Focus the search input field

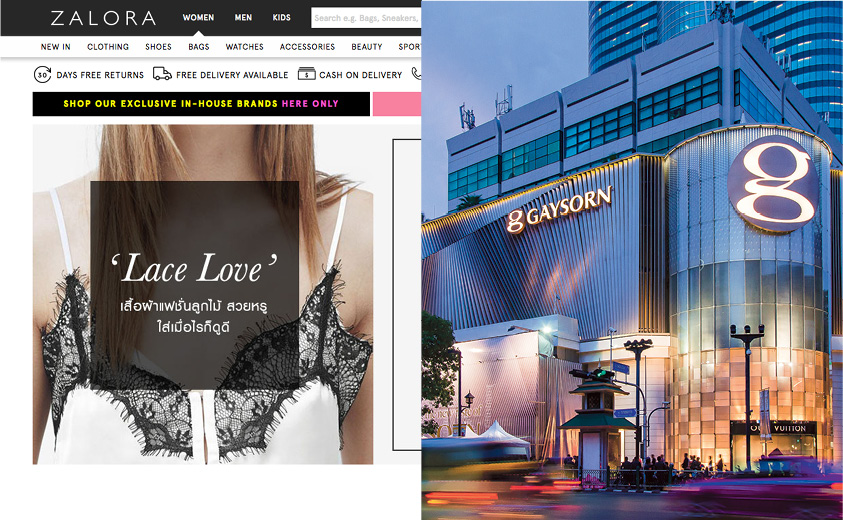pyautogui.click(x=366, y=18)
